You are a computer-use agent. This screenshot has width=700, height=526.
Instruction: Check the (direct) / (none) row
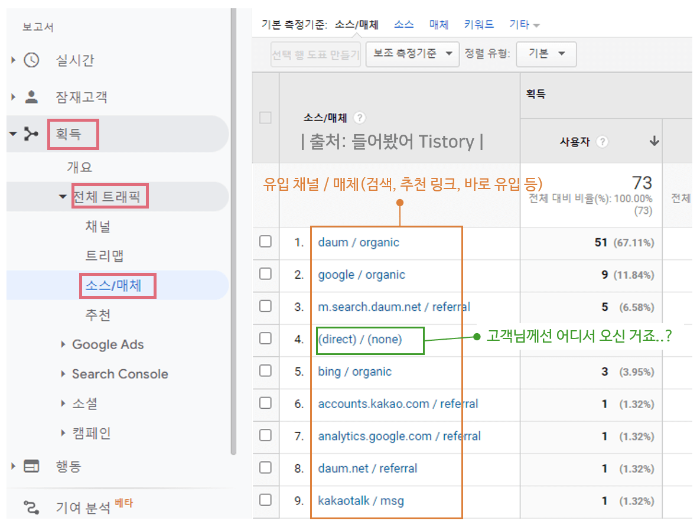265,338
